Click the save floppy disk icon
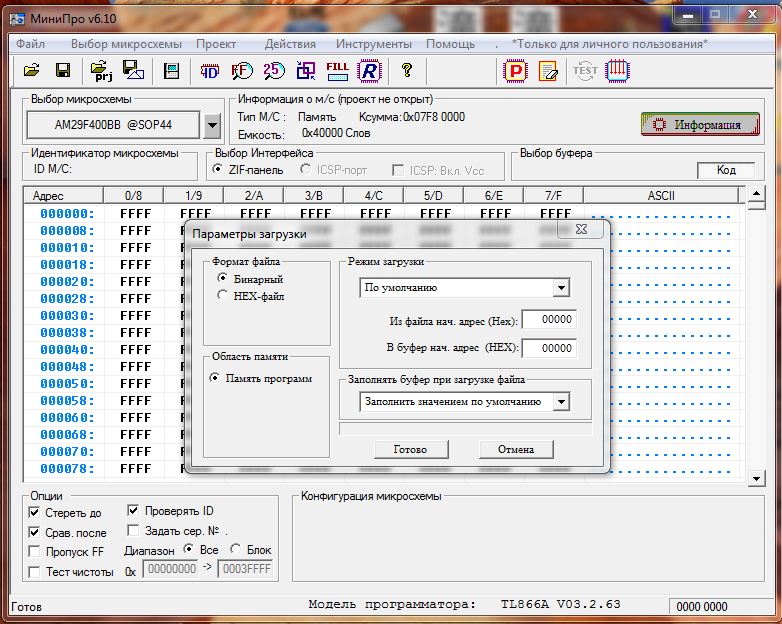The height and width of the screenshot is (624, 782). [x=62, y=70]
